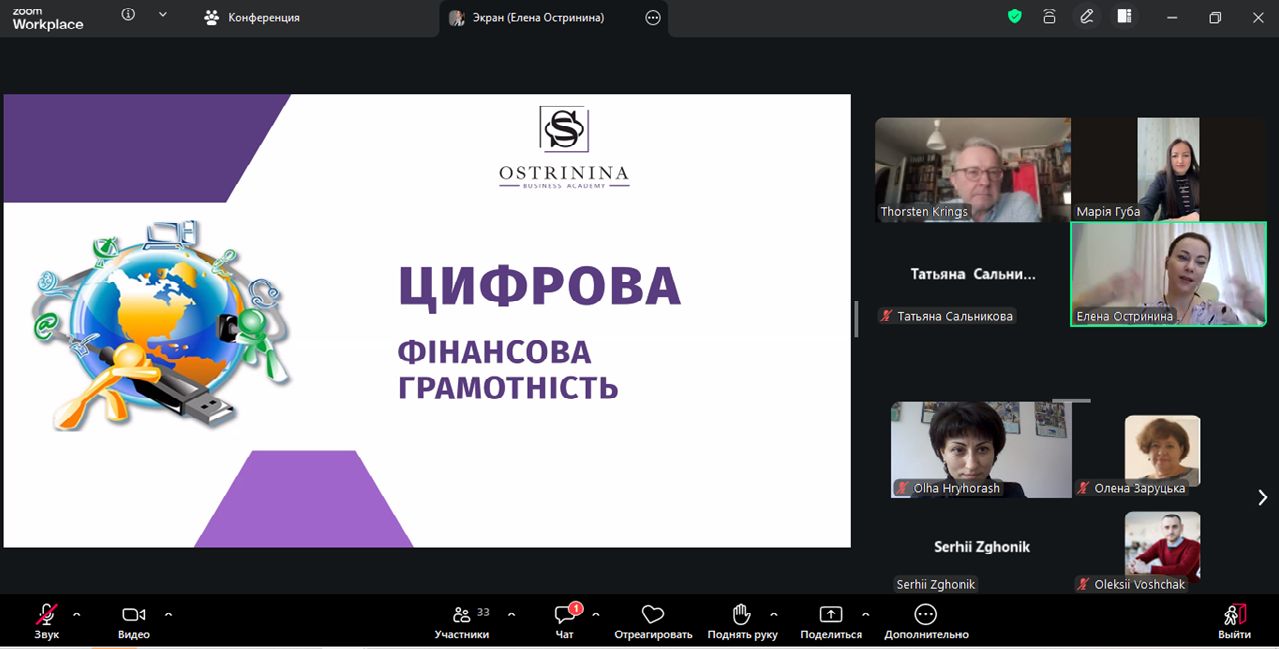Expand audio options arrow next to Звук

click(77, 614)
